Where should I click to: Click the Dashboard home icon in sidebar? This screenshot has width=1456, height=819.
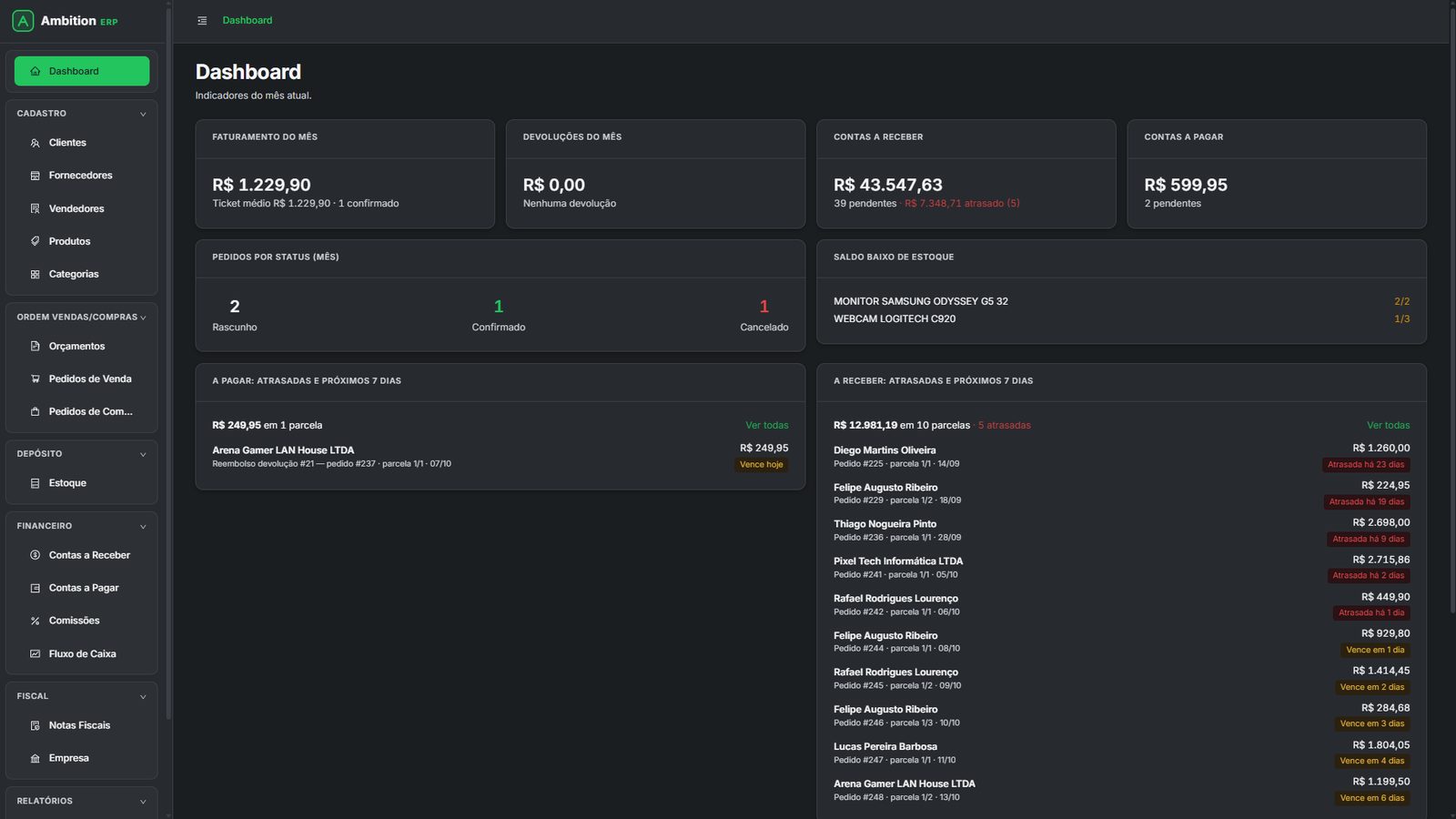(35, 71)
